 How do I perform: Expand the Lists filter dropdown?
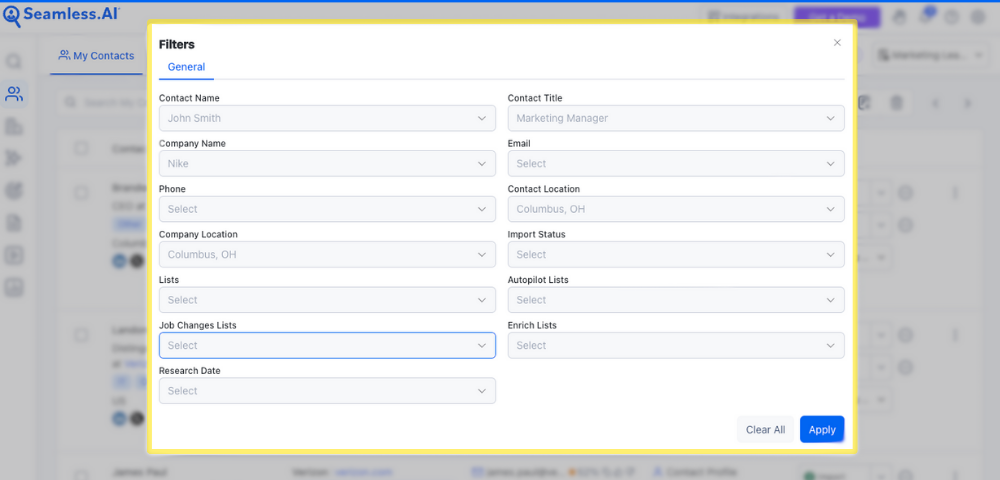point(327,300)
